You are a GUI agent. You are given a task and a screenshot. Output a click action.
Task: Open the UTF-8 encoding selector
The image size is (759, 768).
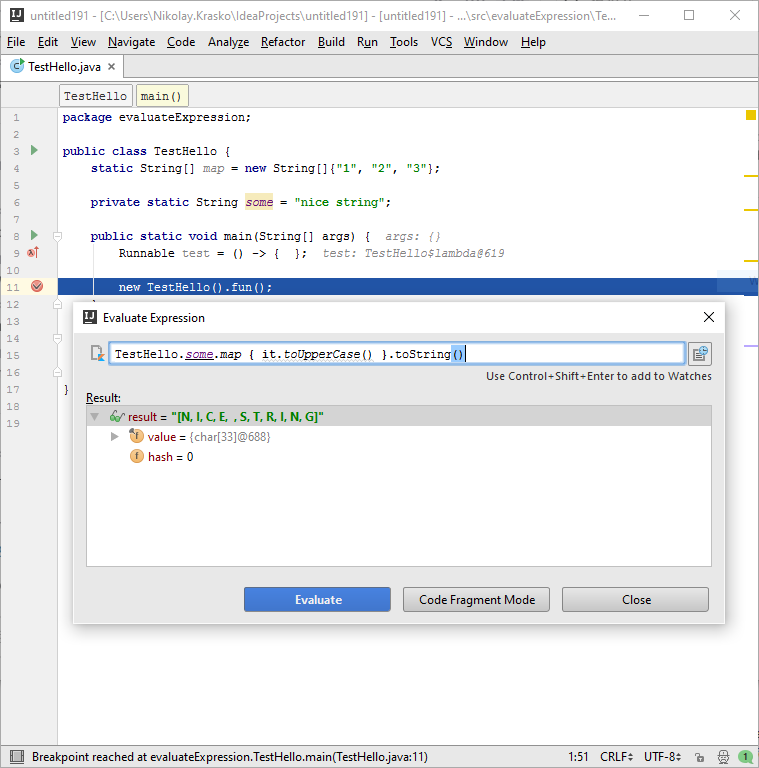click(x=662, y=757)
